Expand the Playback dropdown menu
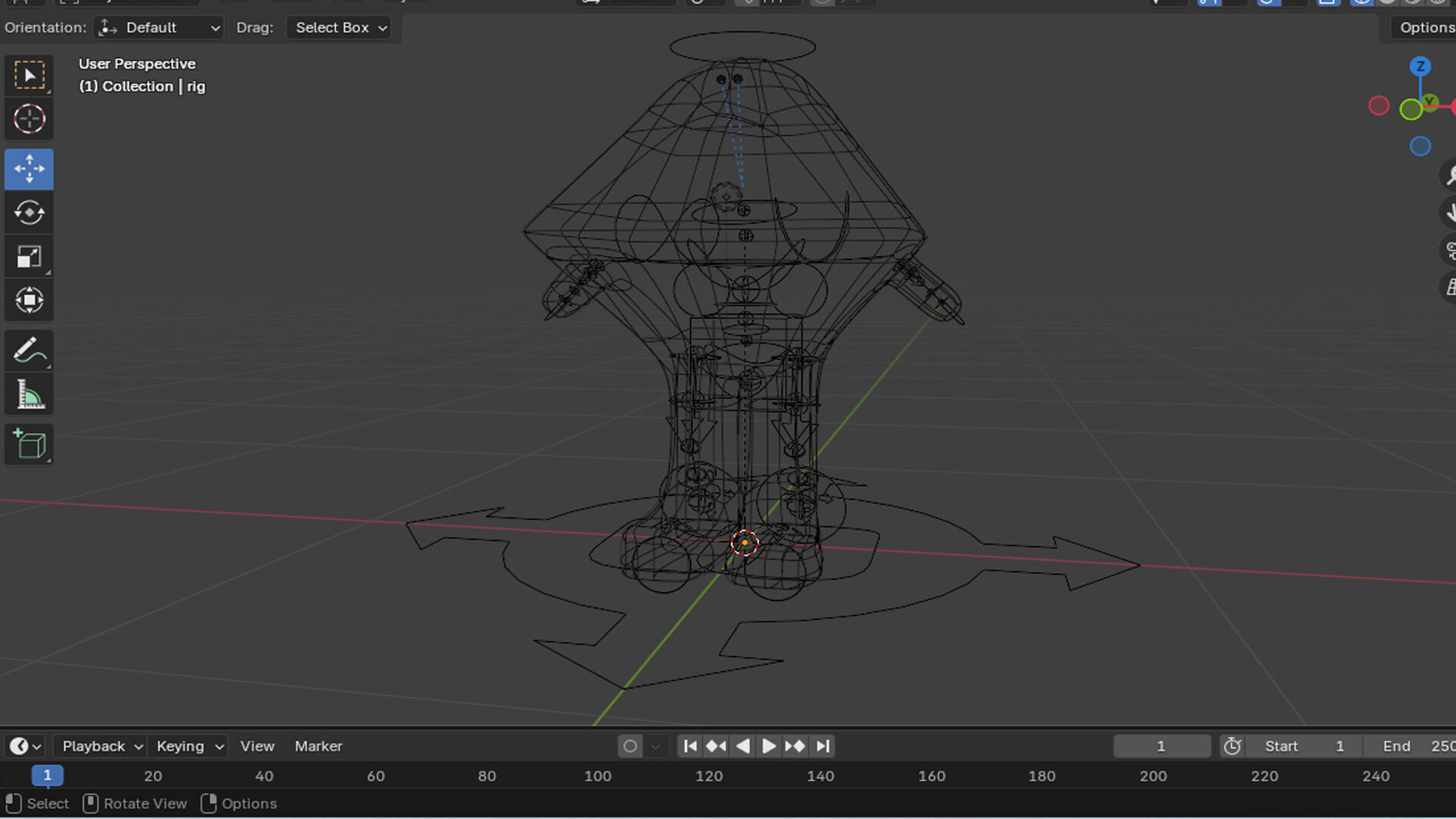This screenshot has width=1456, height=819. coord(101,746)
